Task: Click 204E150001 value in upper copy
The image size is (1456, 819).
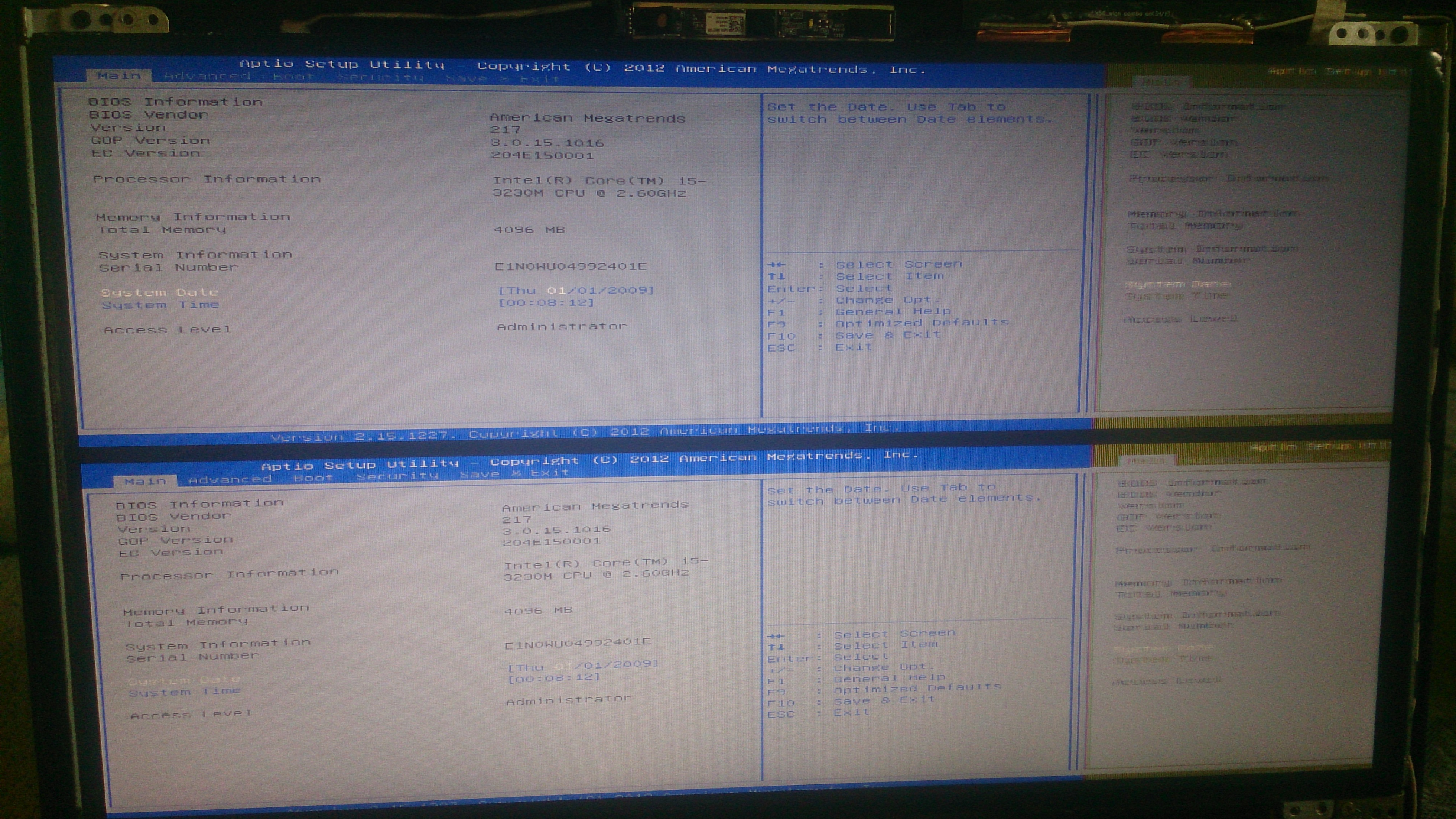Action: pos(543,156)
